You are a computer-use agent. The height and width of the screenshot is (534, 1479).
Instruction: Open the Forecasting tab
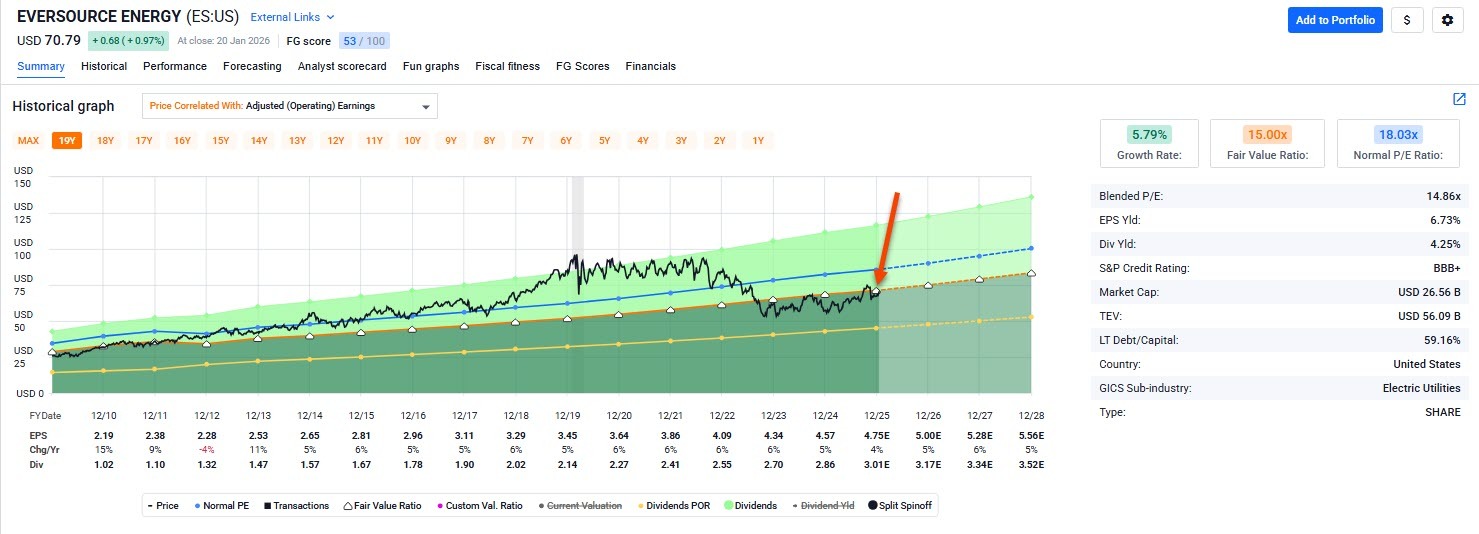252,66
